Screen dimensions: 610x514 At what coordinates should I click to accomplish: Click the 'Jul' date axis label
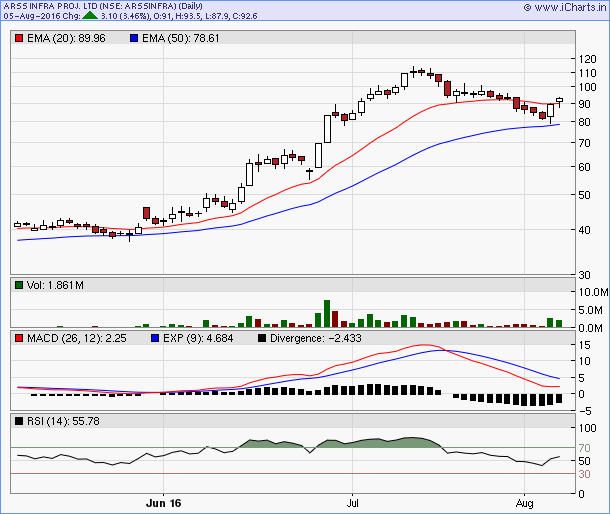coord(352,503)
